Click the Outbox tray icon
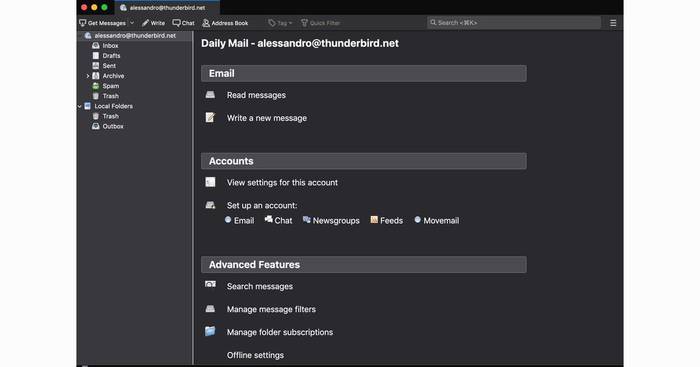 click(x=96, y=126)
